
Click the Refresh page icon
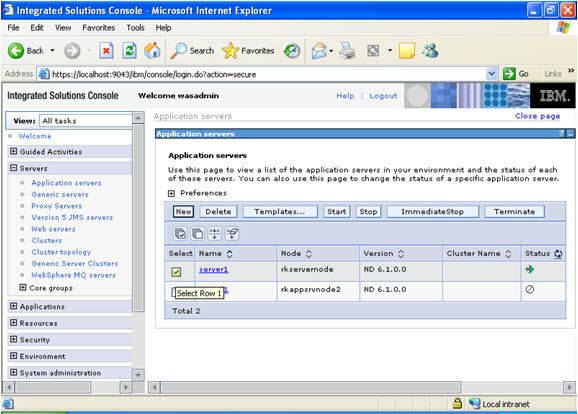point(129,51)
